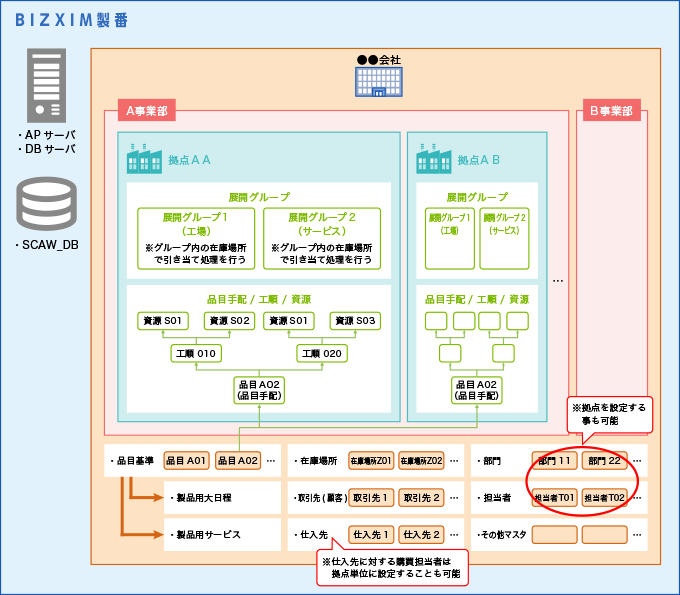Select the 取引先1 customer box
This screenshot has height=595, width=680.
pyautogui.click(x=370, y=497)
